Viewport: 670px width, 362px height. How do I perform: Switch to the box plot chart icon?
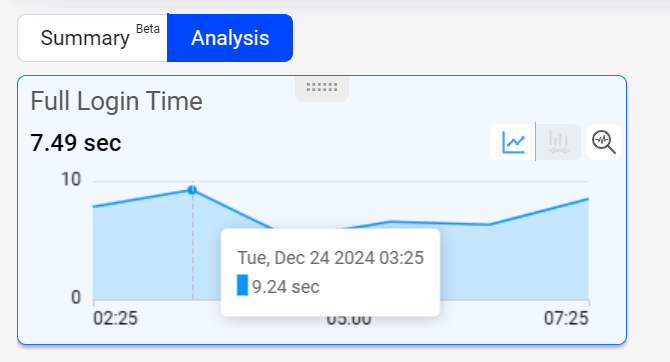pos(558,142)
